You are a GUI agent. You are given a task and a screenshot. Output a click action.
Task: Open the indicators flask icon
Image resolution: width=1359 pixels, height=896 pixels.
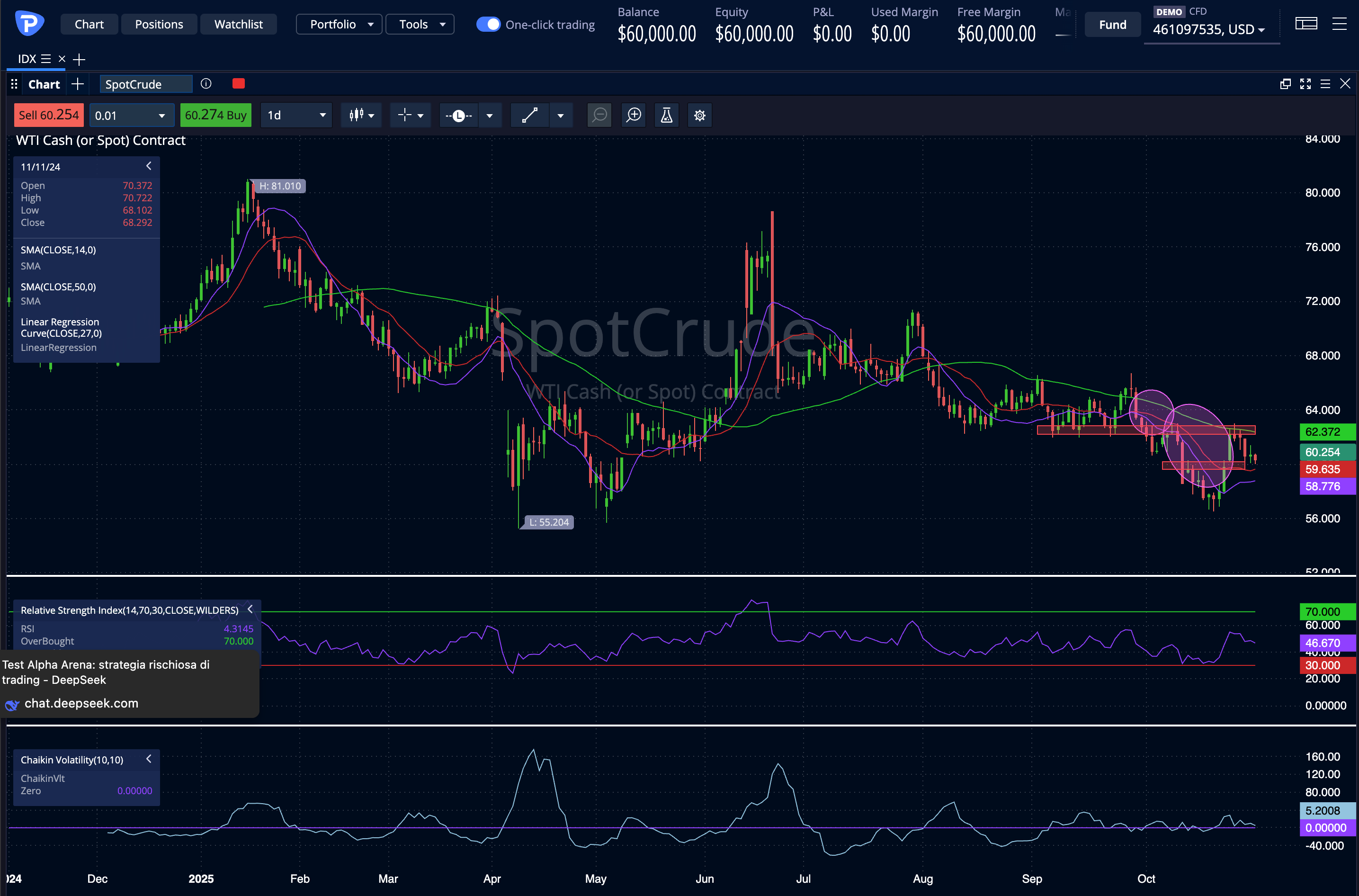tap(666, 116)
